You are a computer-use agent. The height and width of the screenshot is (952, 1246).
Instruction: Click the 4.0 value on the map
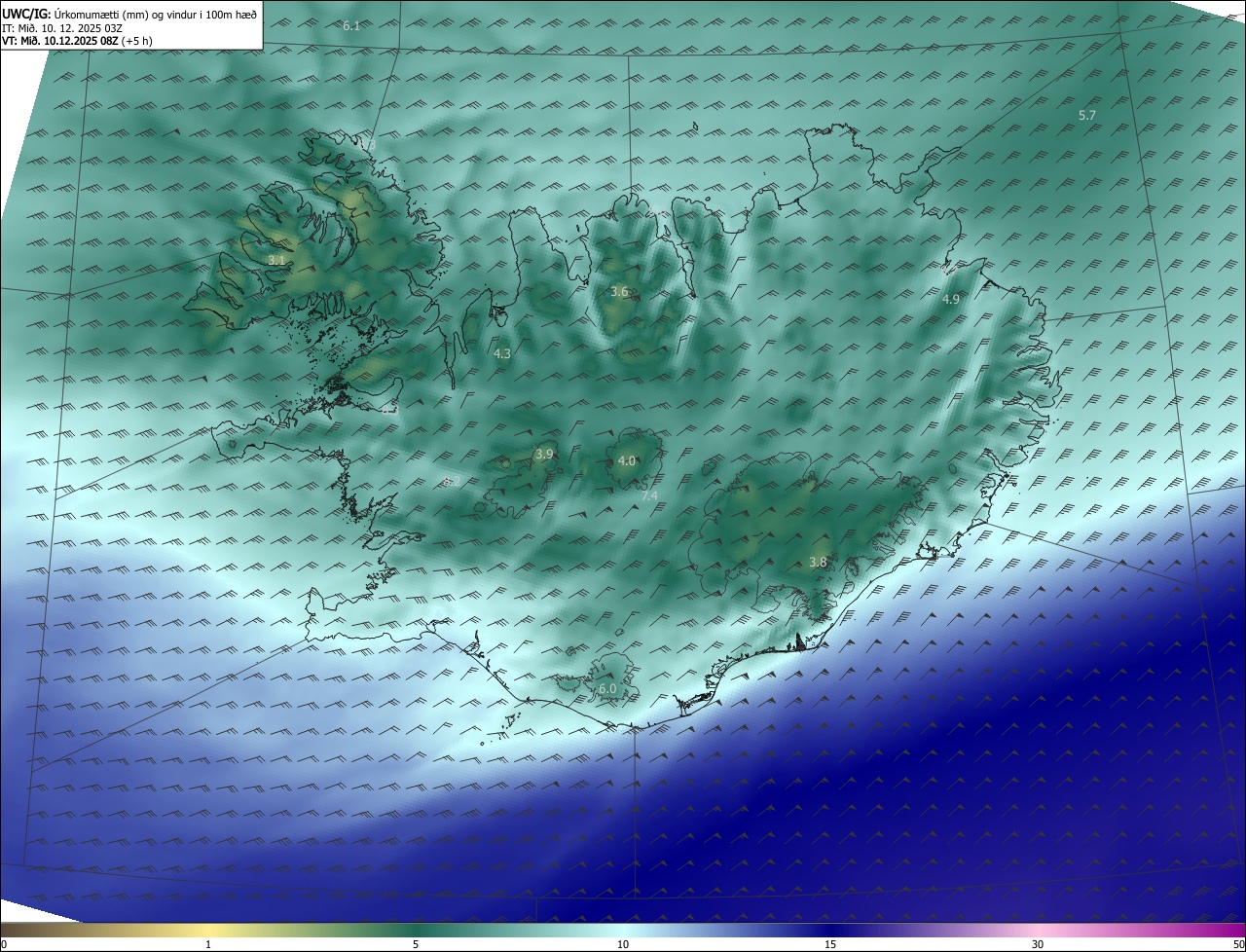pyautogui.click(x=626, y=460)
